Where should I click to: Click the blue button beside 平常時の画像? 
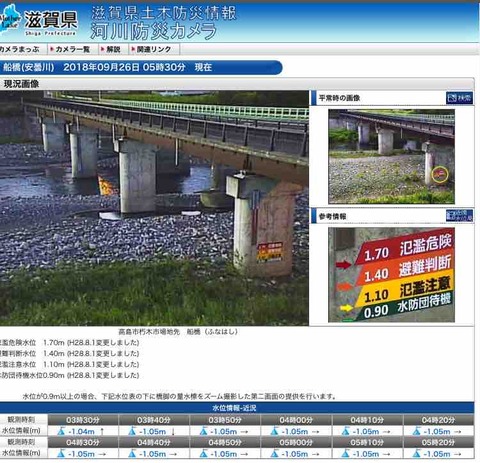[x=459, y=98]
